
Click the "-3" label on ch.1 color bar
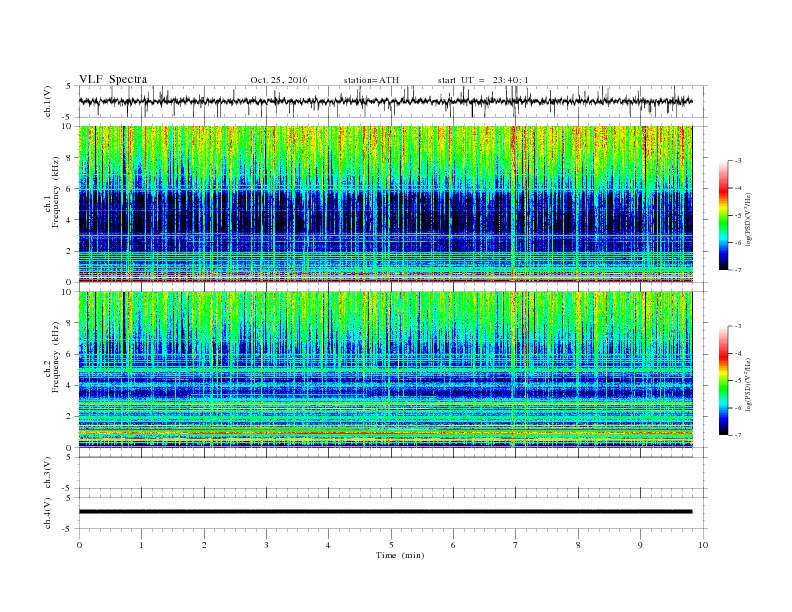tap(738, 161)
